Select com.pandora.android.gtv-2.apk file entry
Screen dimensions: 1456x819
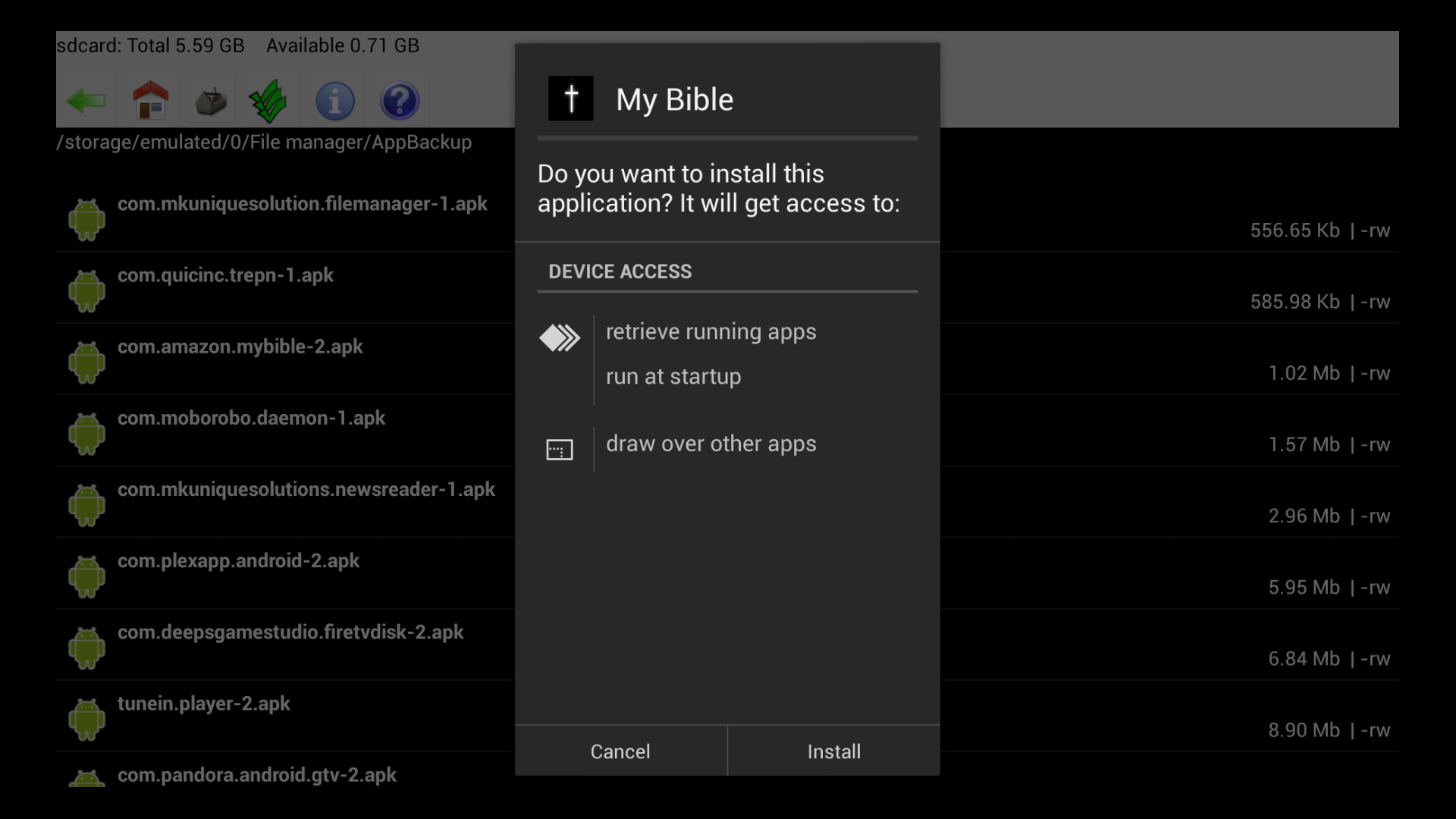click(256, 775)
